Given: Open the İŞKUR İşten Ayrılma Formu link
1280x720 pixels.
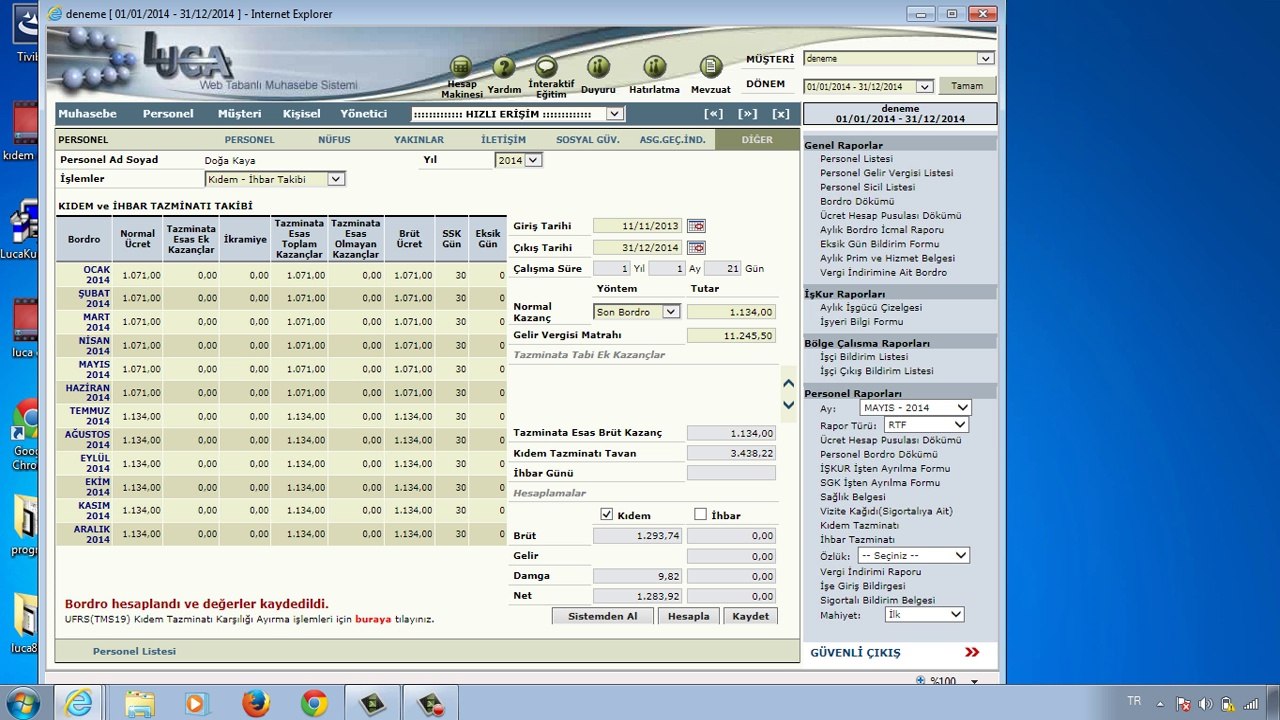Looking at the screenshot, I should click(885, 468).
